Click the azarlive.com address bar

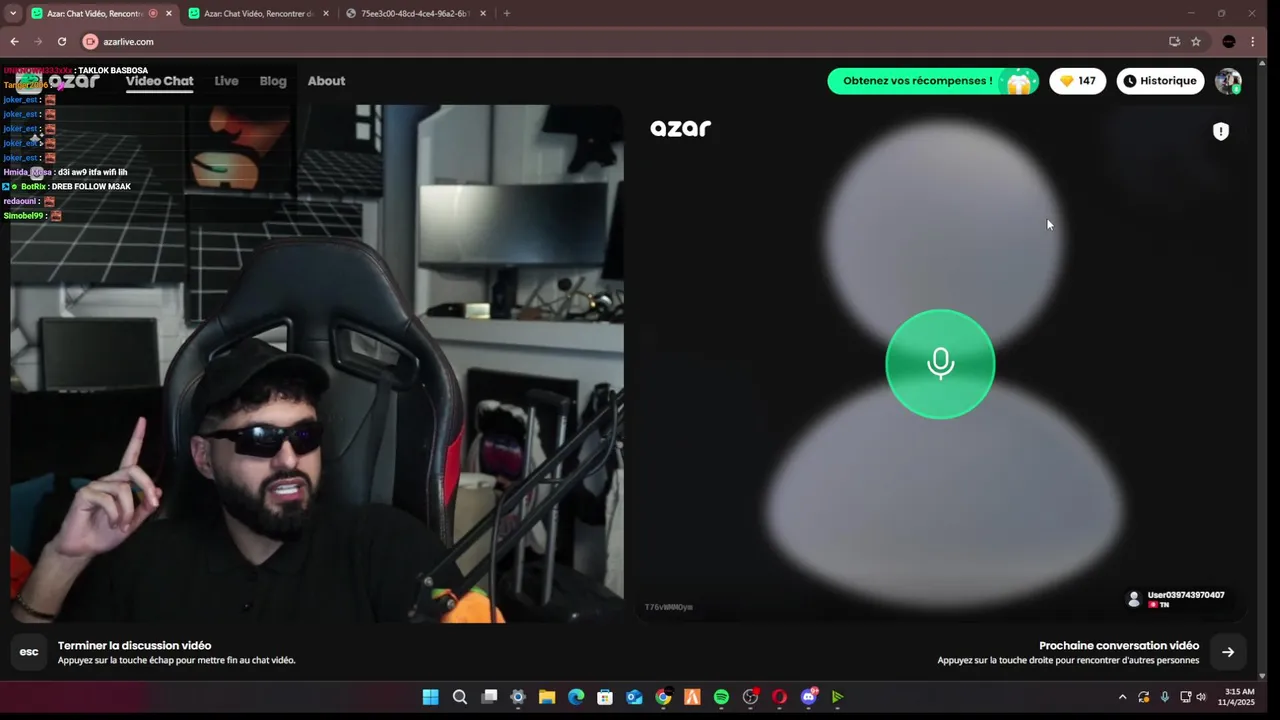(630, 42)
